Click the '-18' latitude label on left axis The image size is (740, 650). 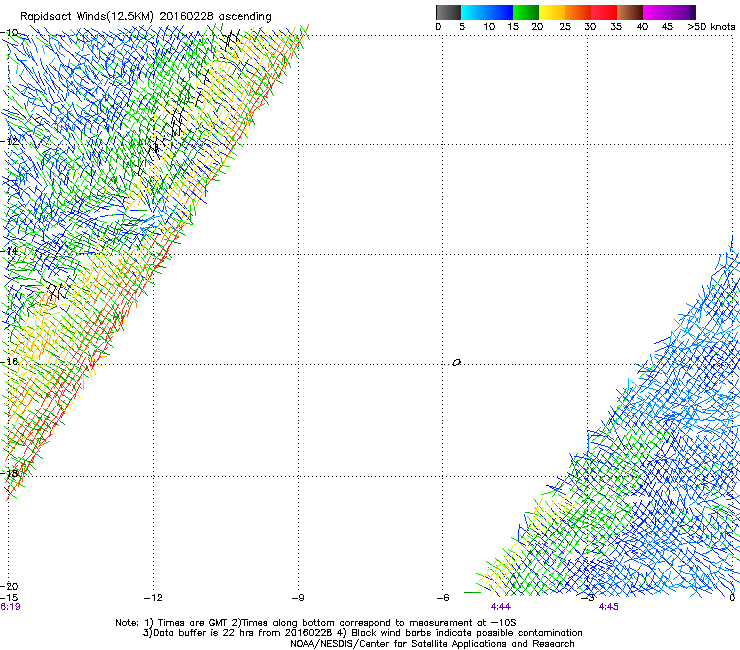(x=10, y=473)
